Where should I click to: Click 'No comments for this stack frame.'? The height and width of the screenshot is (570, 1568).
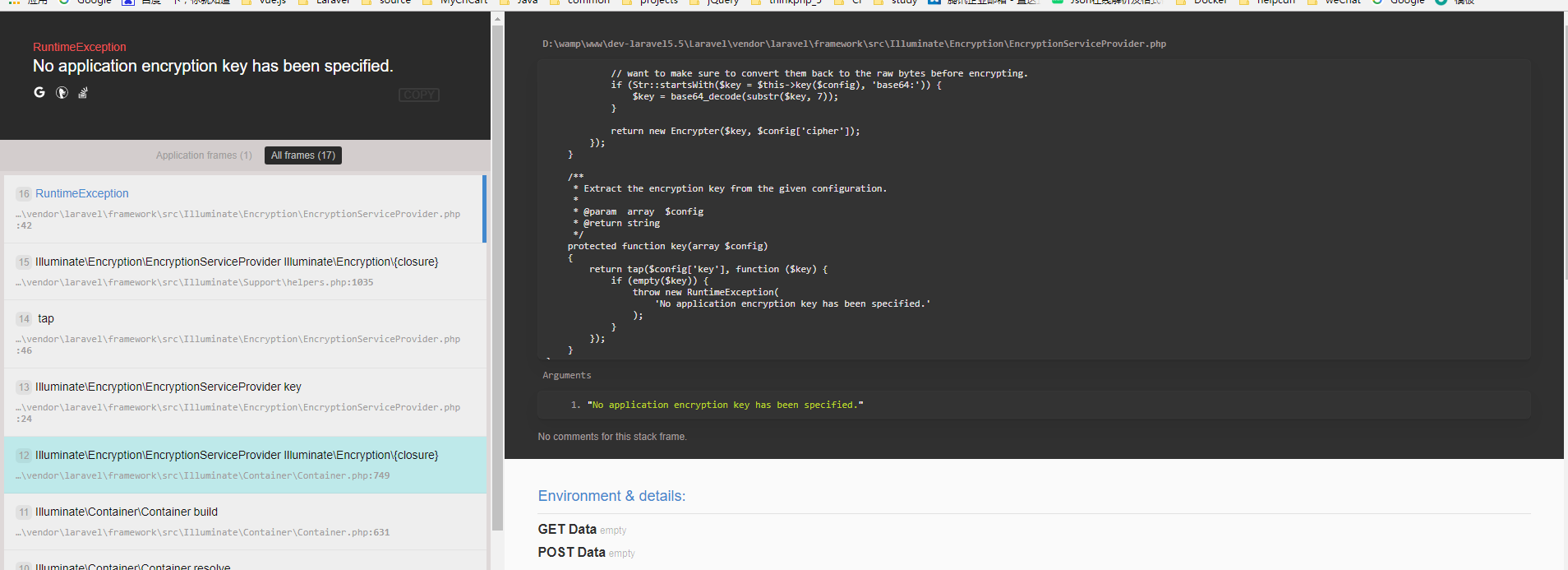click(612, 437)
